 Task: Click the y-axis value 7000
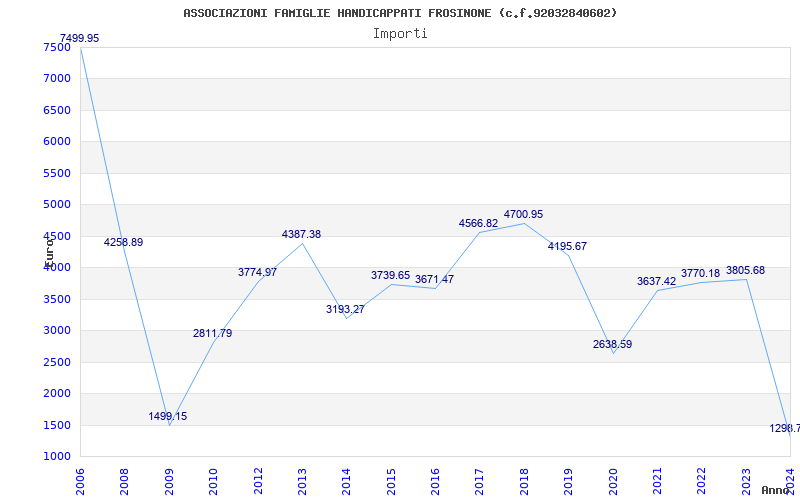(57, 79)
